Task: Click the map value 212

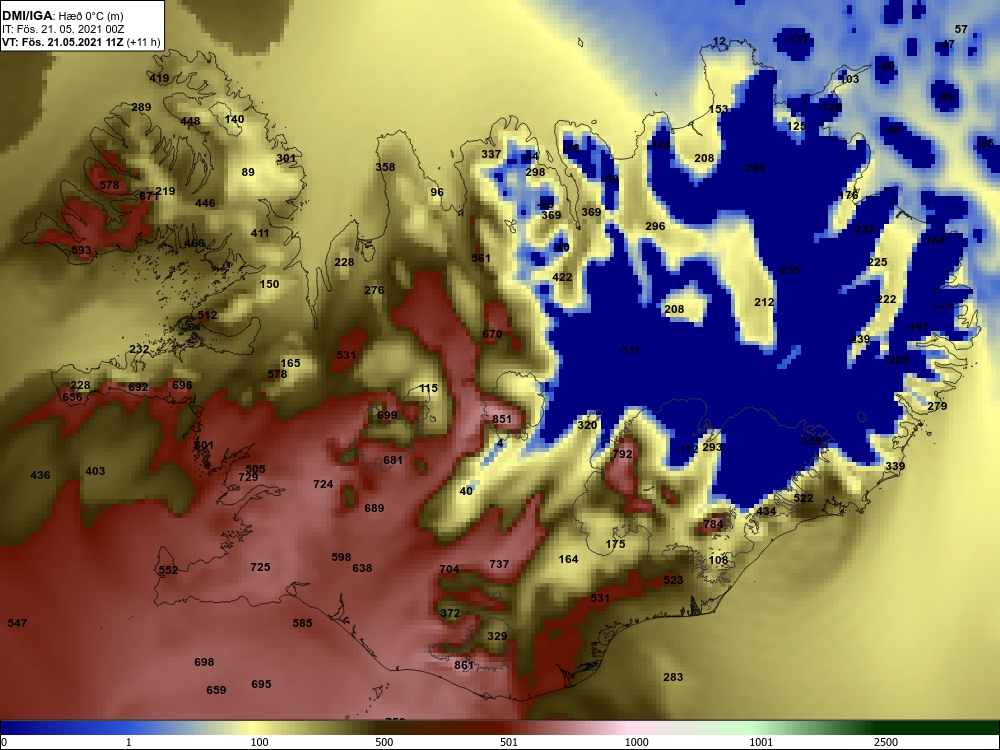Action: [x=764, y=302]
